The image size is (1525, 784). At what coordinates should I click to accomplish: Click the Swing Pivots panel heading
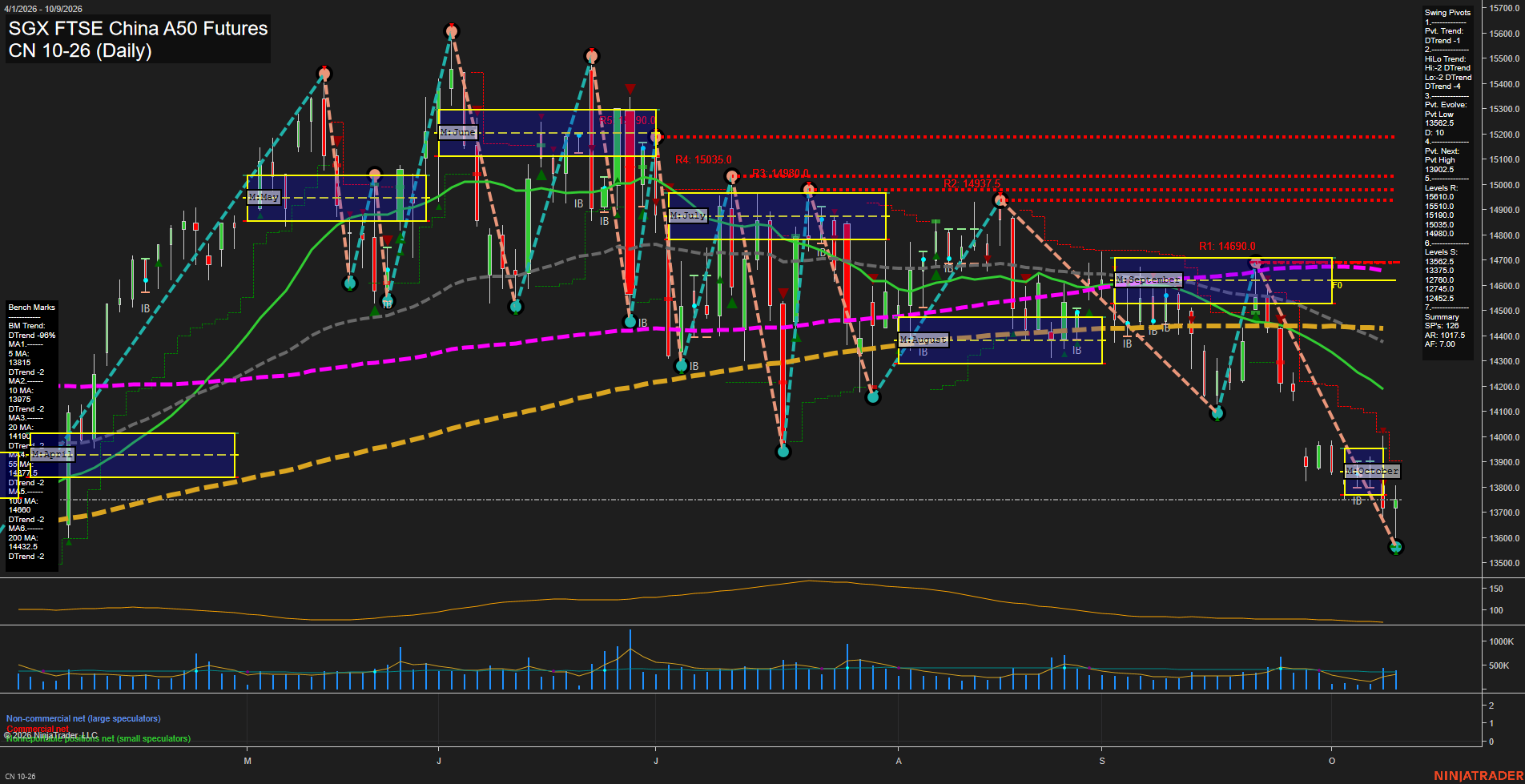(x=1447, y=13)
